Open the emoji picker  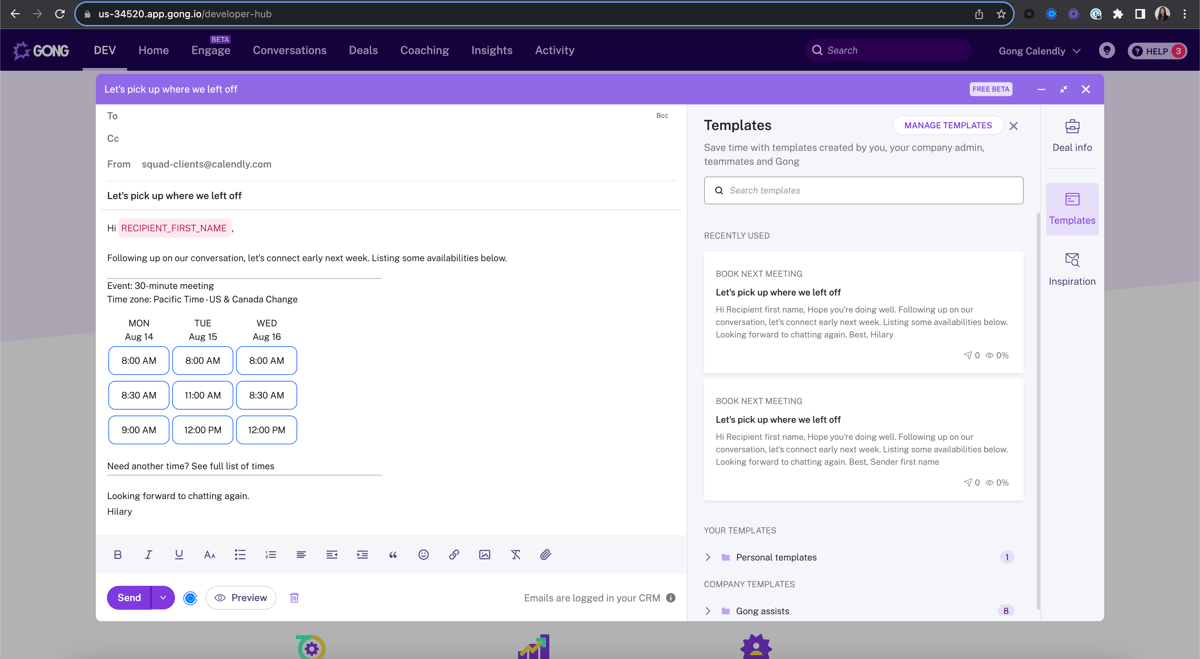click(x=423, y=555)
